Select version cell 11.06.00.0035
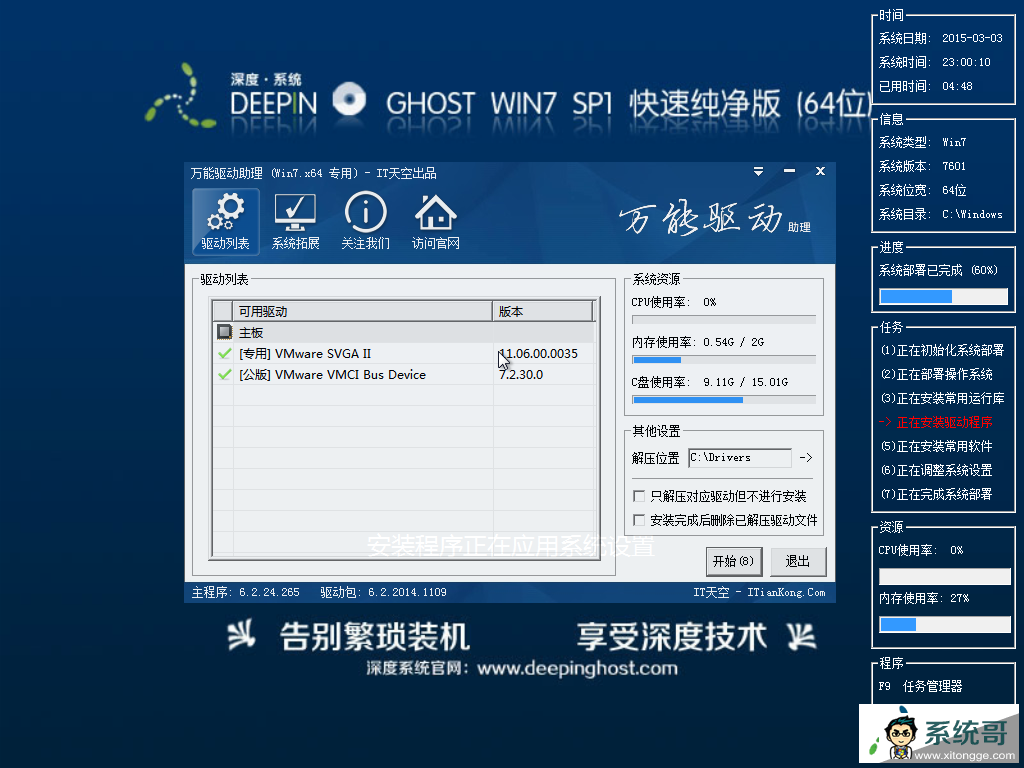1024x768 pixels. 538,353
